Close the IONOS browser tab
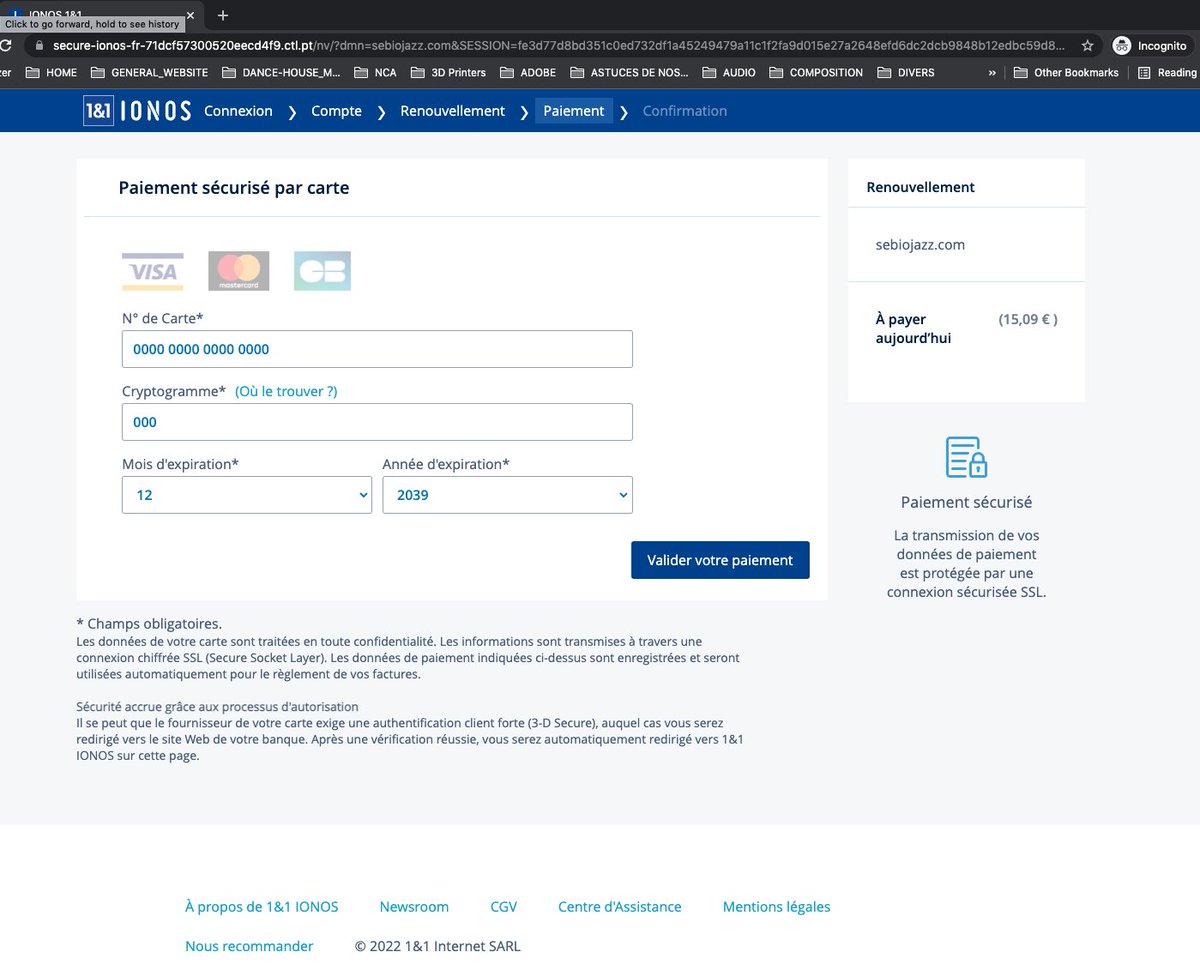This screenshot has height=976, width=1200. (190, 15)
